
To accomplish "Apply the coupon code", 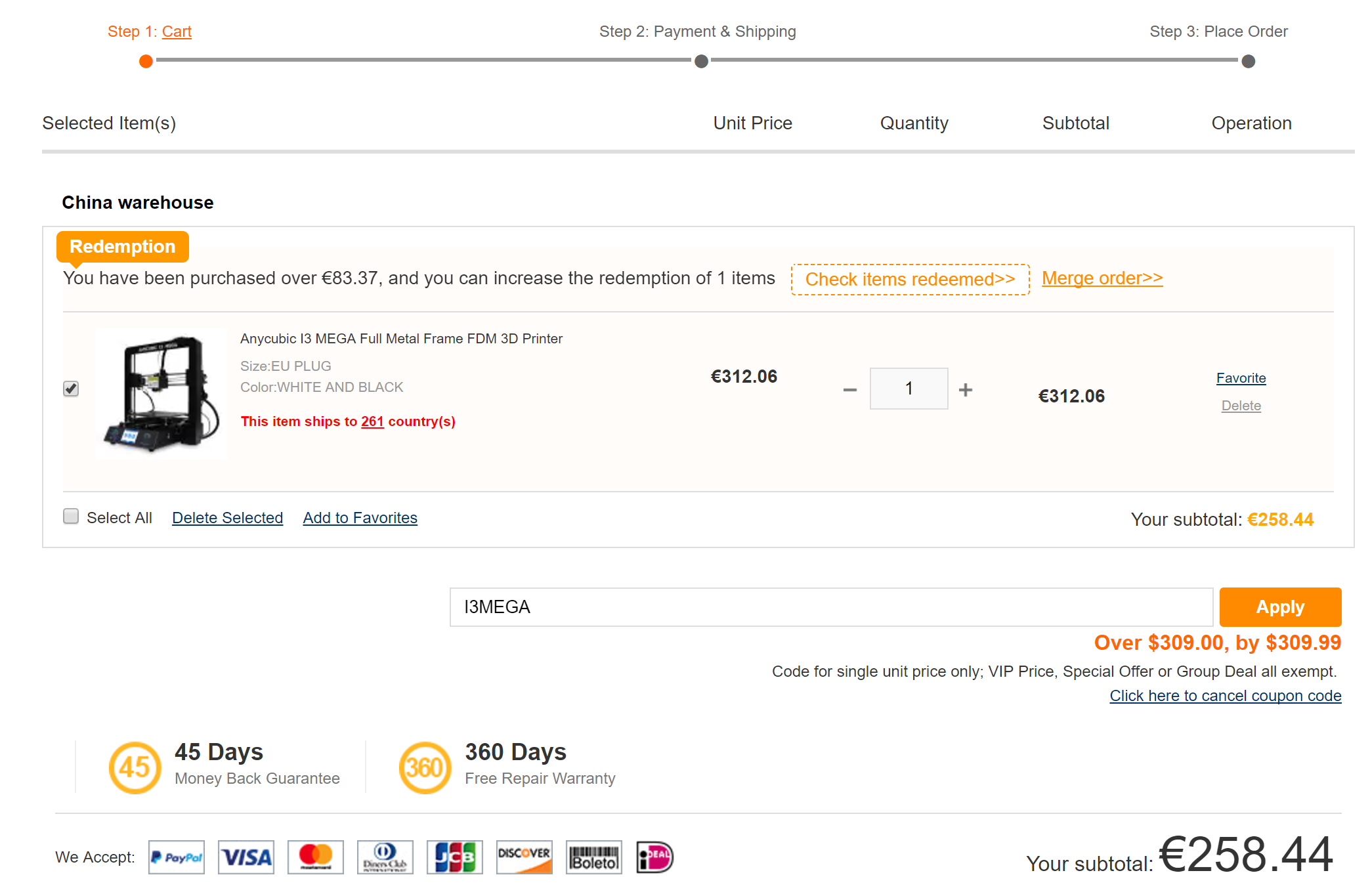I will [x=1280, y=607].
